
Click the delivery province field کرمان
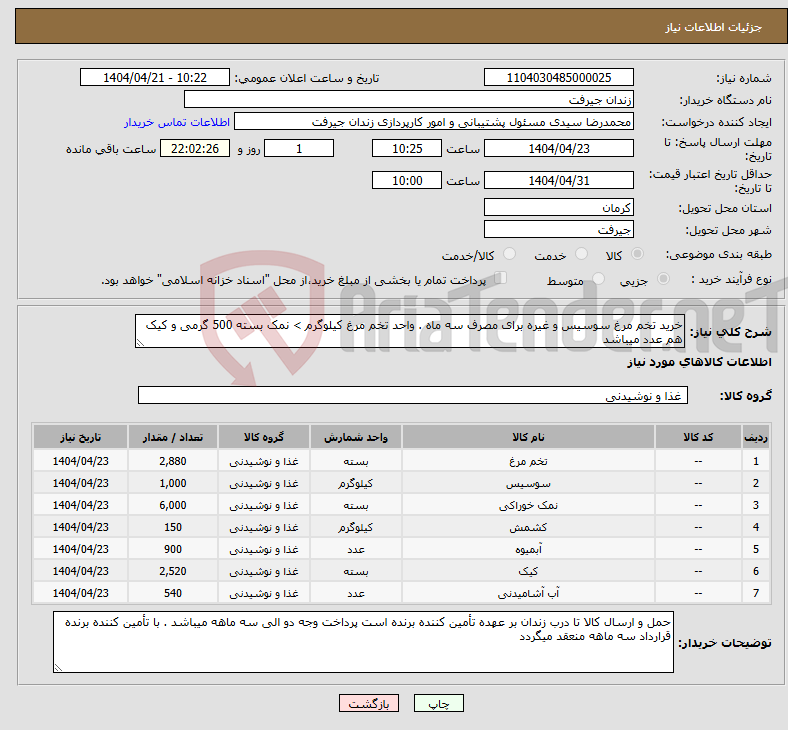pos(558,207)
